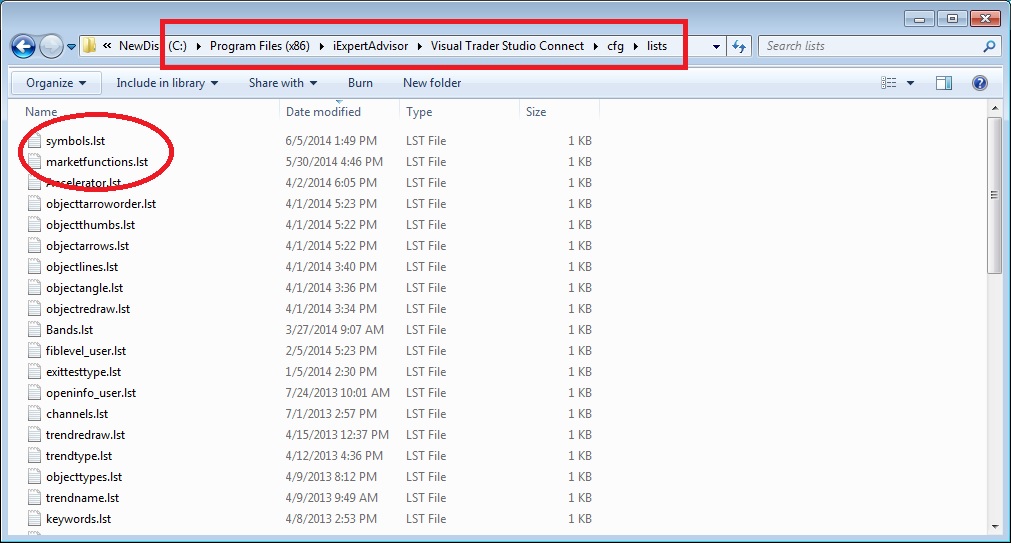Select file icon of Bands.lst

coord(34,330)
